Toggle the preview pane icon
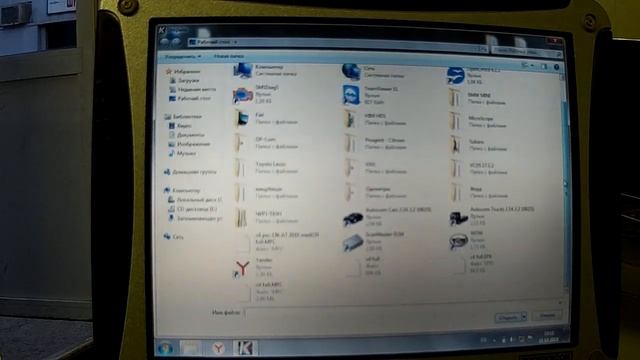The image size is (640, 360). [544, 66]
